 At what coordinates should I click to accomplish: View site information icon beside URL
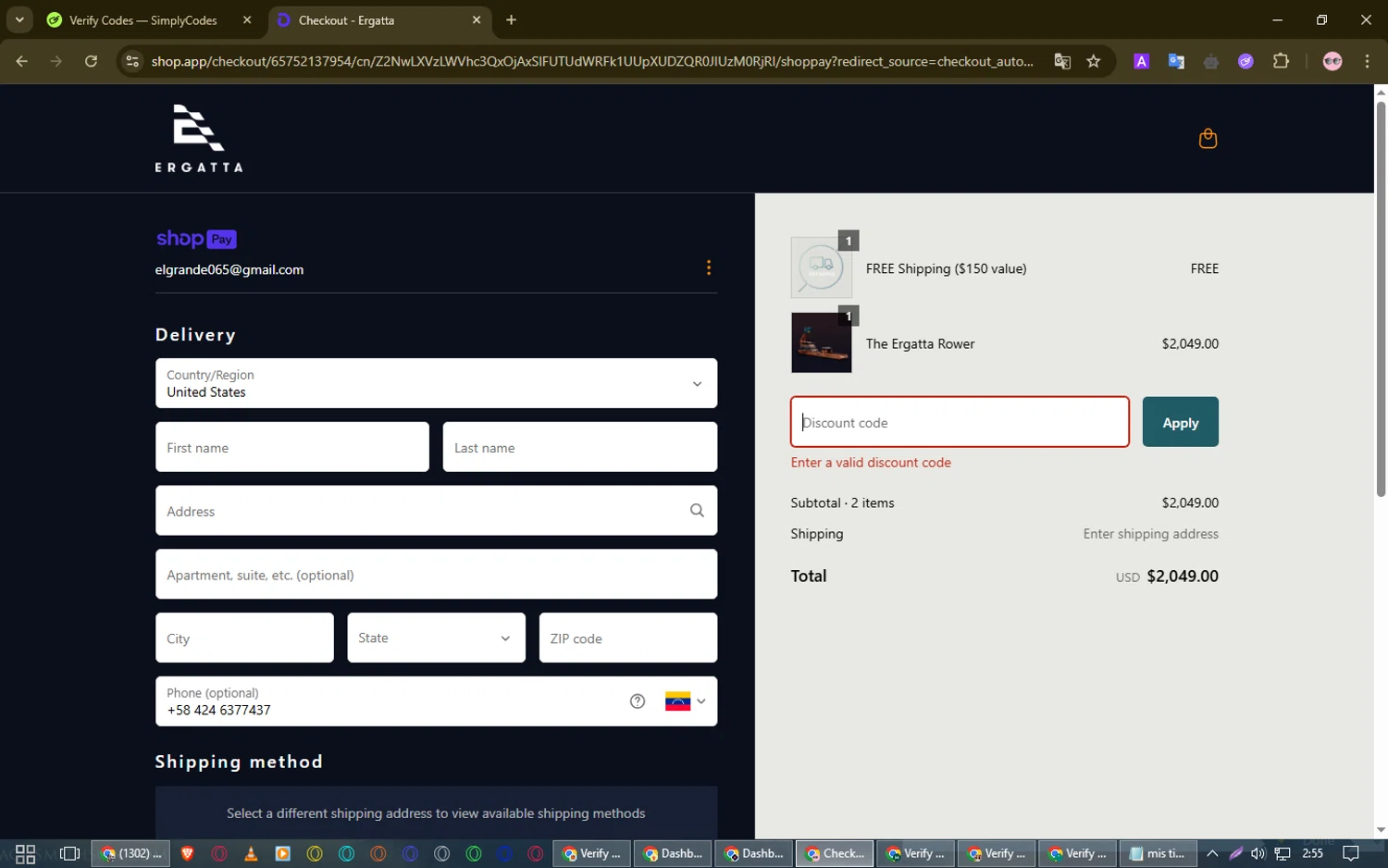[x=132, y=61]
